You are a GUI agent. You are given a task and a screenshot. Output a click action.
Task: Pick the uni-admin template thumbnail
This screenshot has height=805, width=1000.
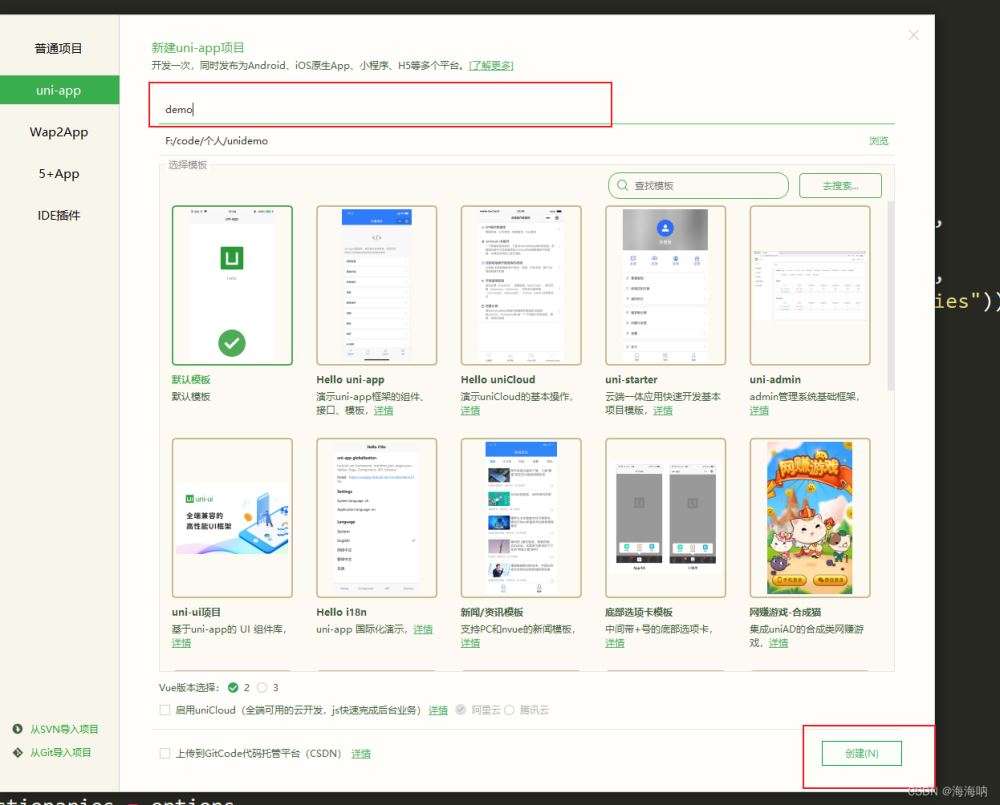click(x=809, y=286)
